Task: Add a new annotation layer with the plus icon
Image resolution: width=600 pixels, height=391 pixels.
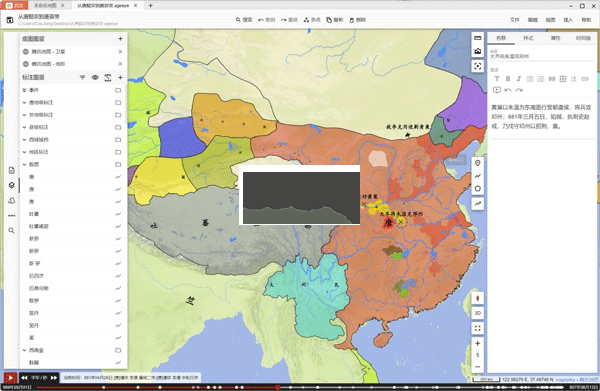Action: (120, 77)
